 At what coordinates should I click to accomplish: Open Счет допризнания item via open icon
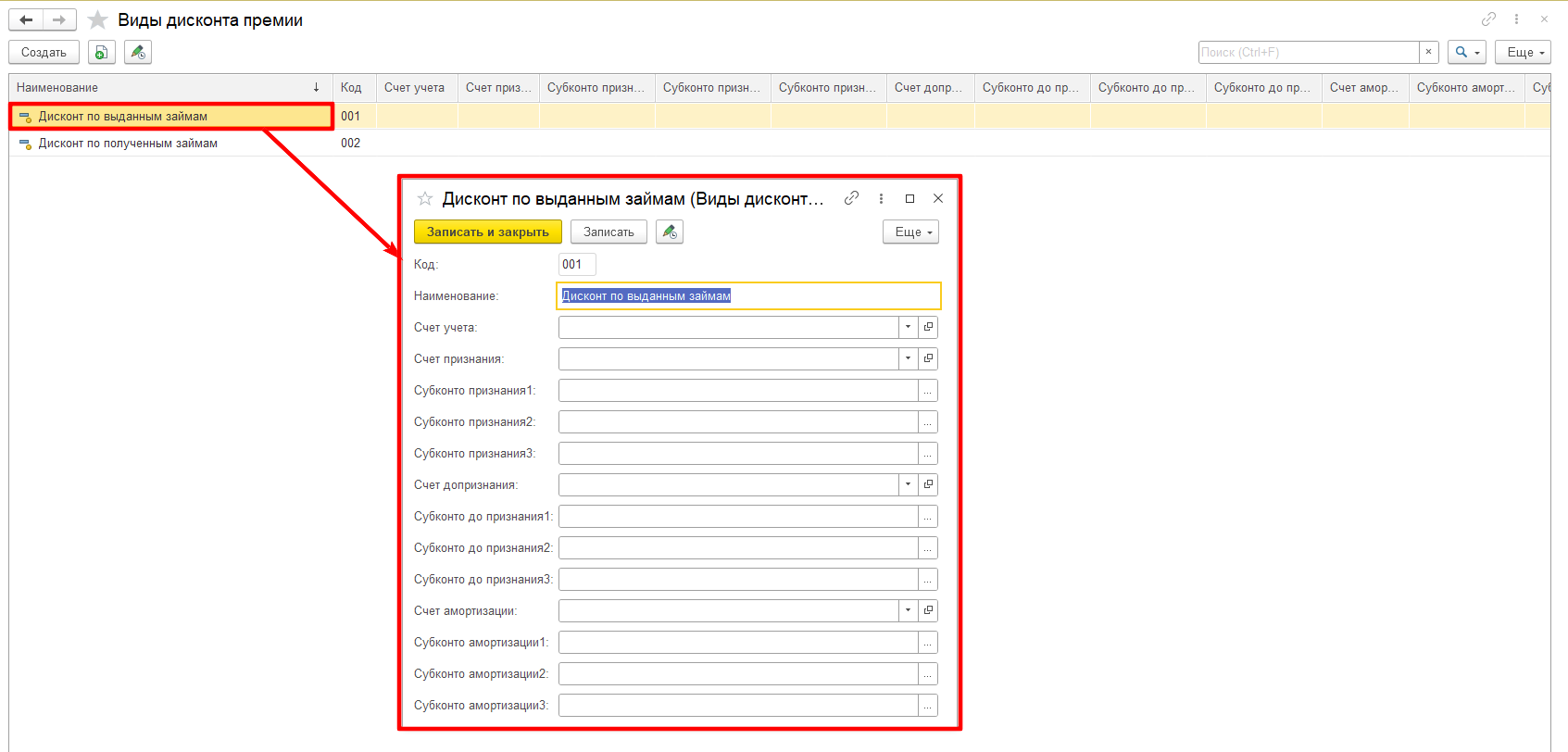pos(928,484)
